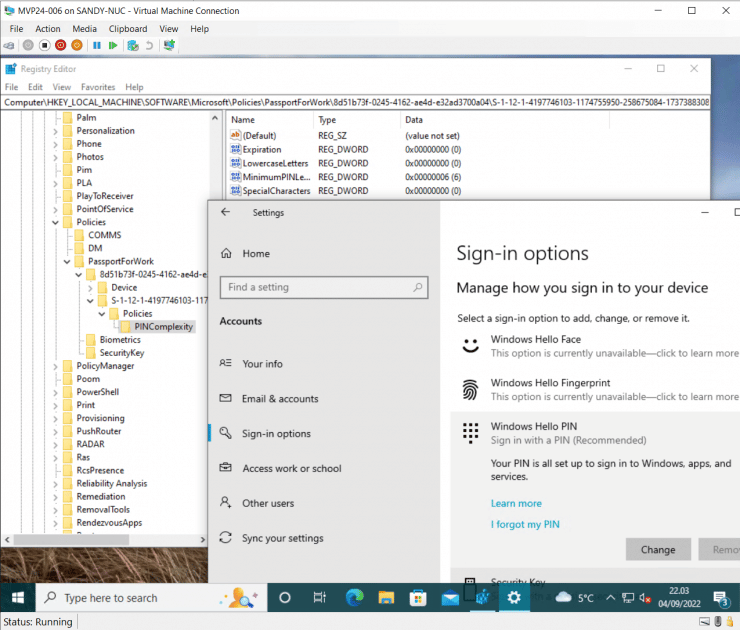This screenshot has height=630, width=740.
Task: Click the orange Save VM state icon
Action: click(x=77, y=45)
